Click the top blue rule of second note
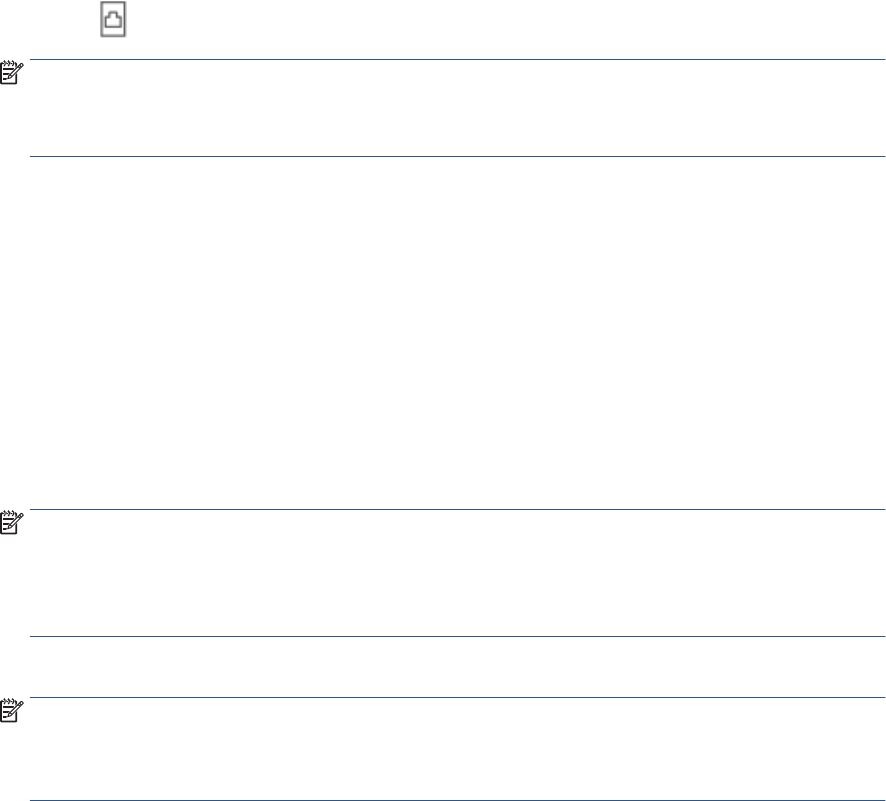Viewport: 886px width, 801px height. tap(457, 510)
